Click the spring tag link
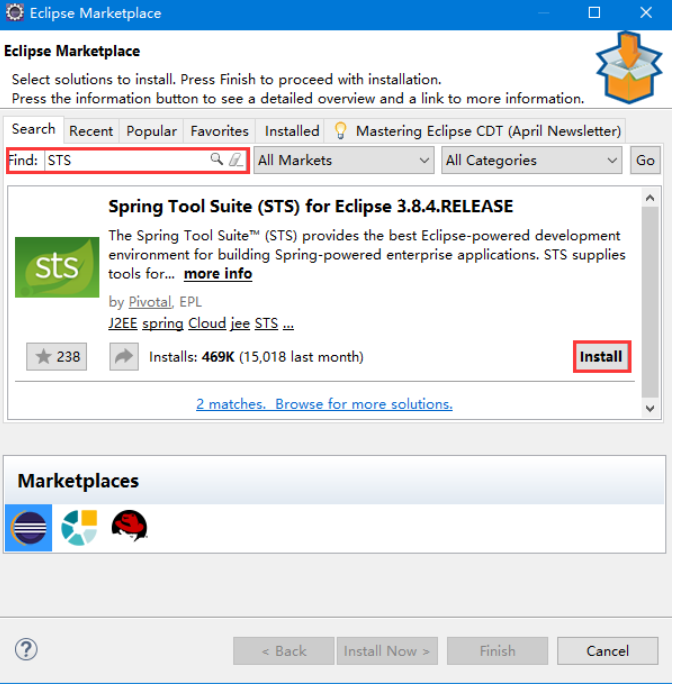This screenshot has height=692, width=676. point(163,325)
